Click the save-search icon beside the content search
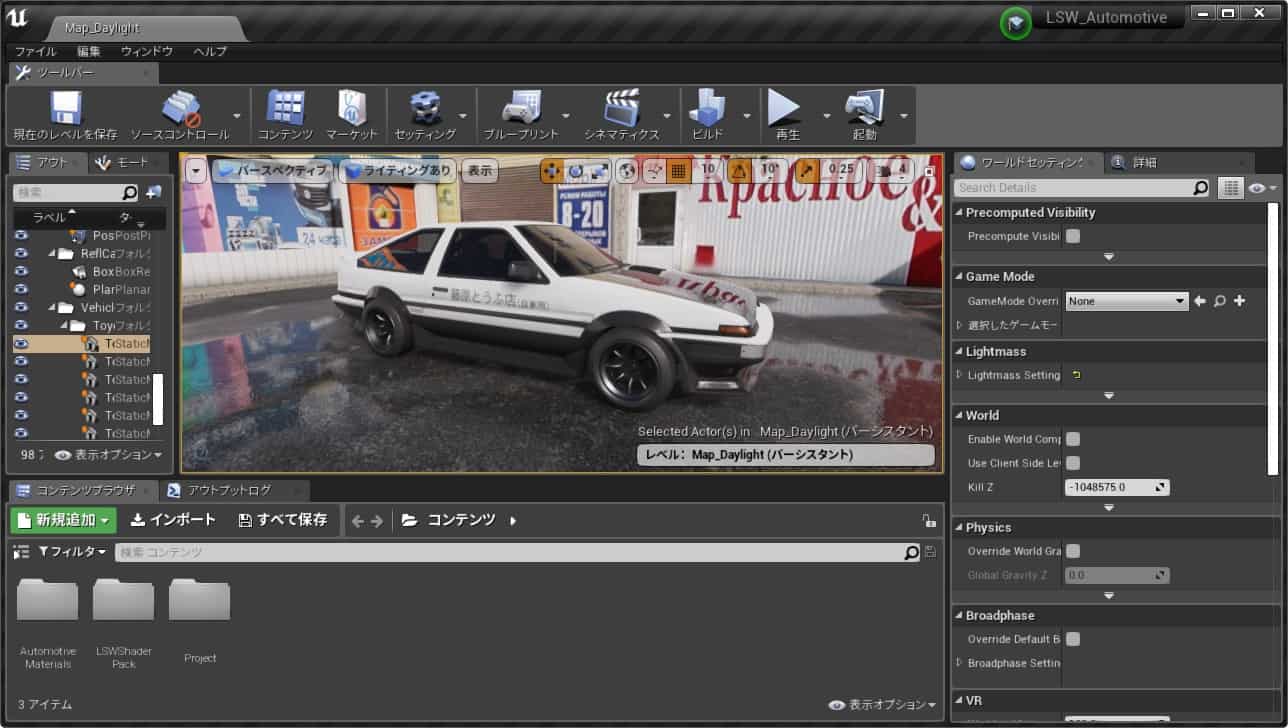 pyautogui.click(x=931, y=552)
